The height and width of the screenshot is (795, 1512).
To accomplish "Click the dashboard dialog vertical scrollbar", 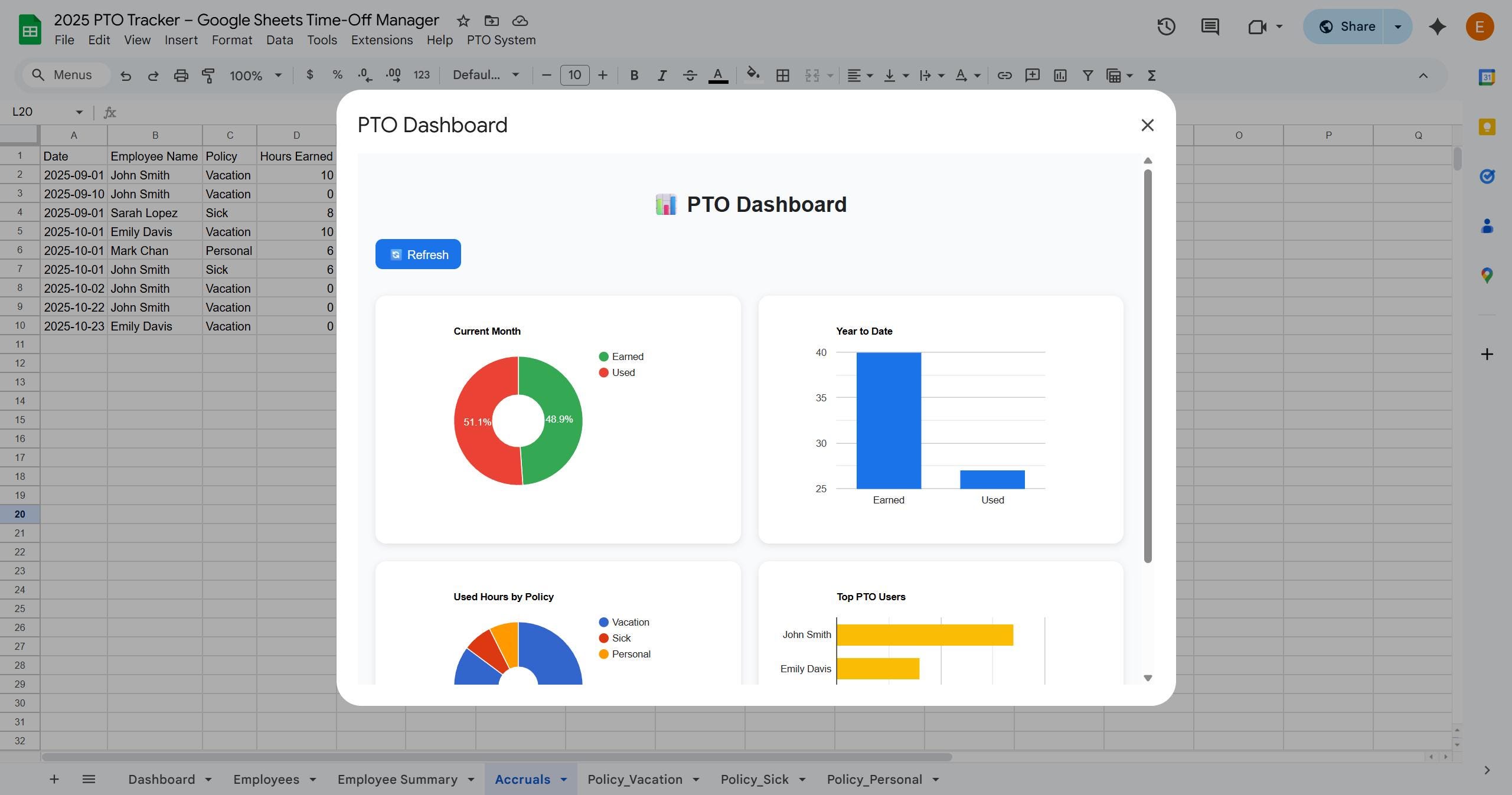I will click(x=1148, y=366).
